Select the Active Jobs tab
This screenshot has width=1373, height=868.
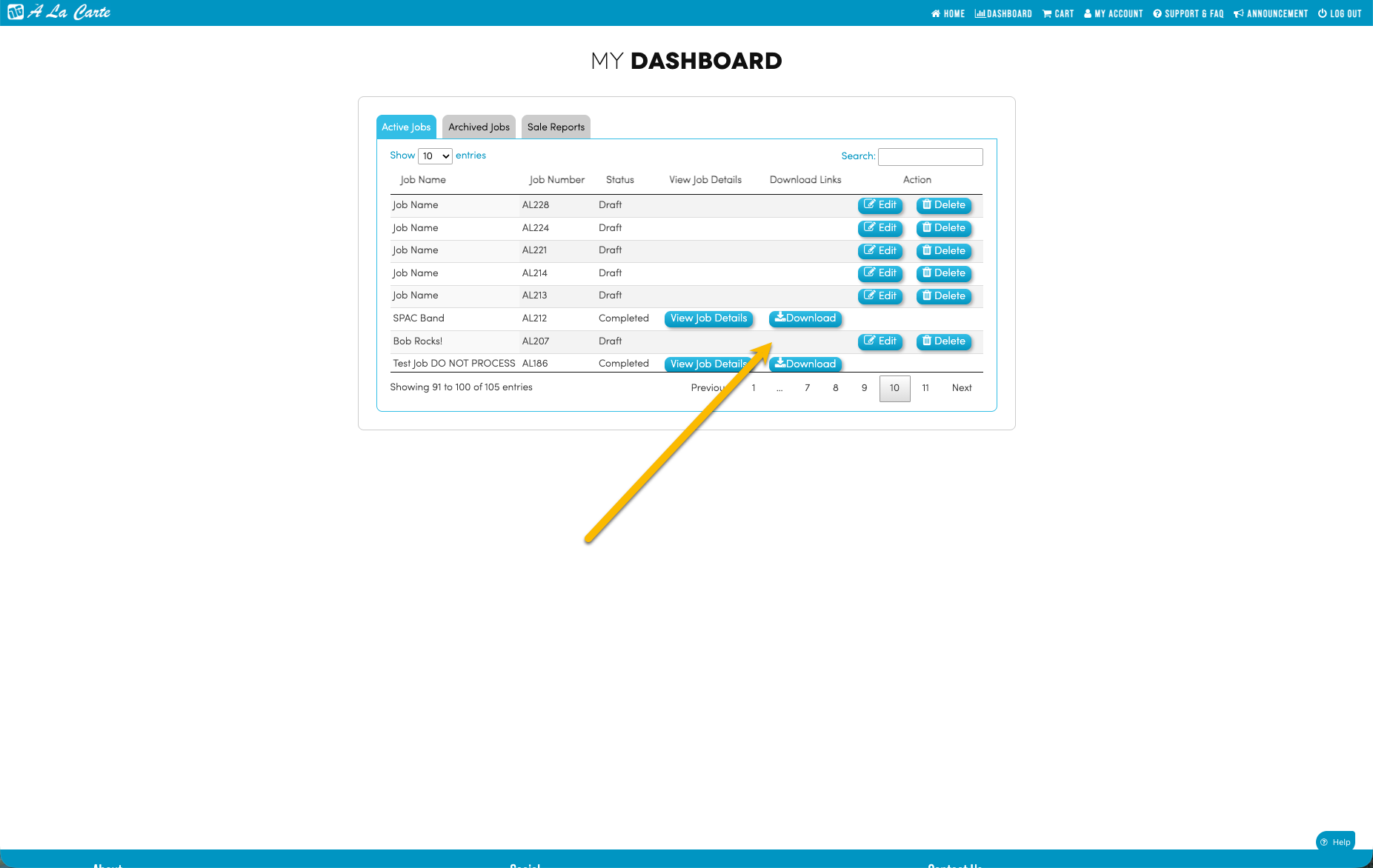tap(406, 127)
